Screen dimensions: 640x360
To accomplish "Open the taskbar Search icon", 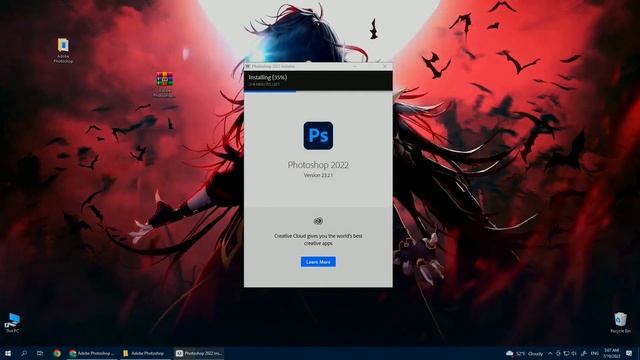I will point(24,353).
